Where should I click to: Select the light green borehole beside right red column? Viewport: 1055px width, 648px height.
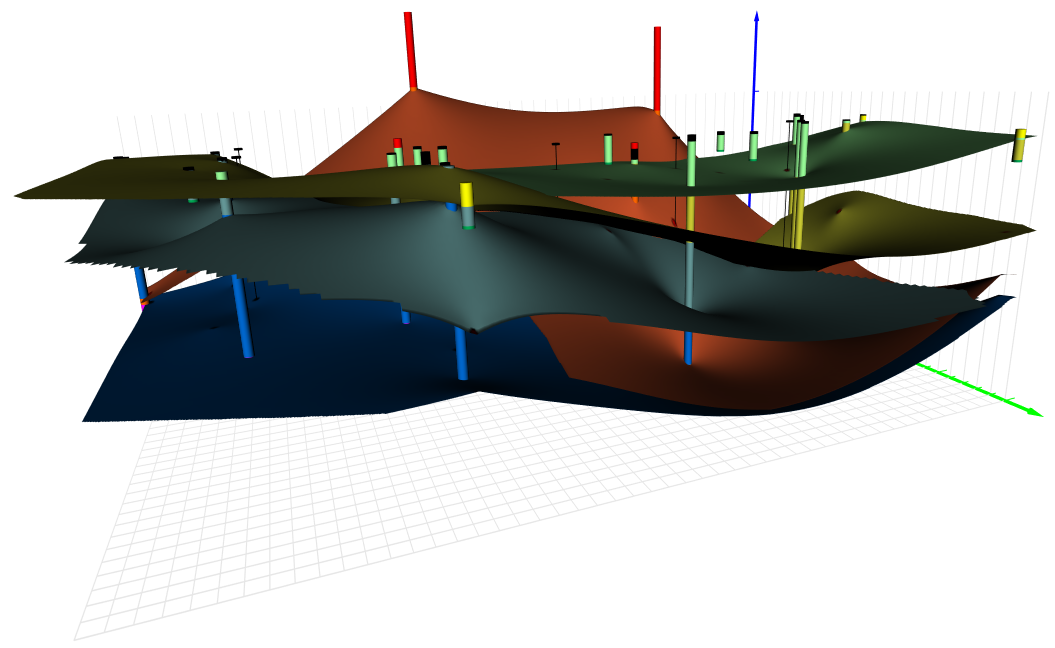pos(607,148)
